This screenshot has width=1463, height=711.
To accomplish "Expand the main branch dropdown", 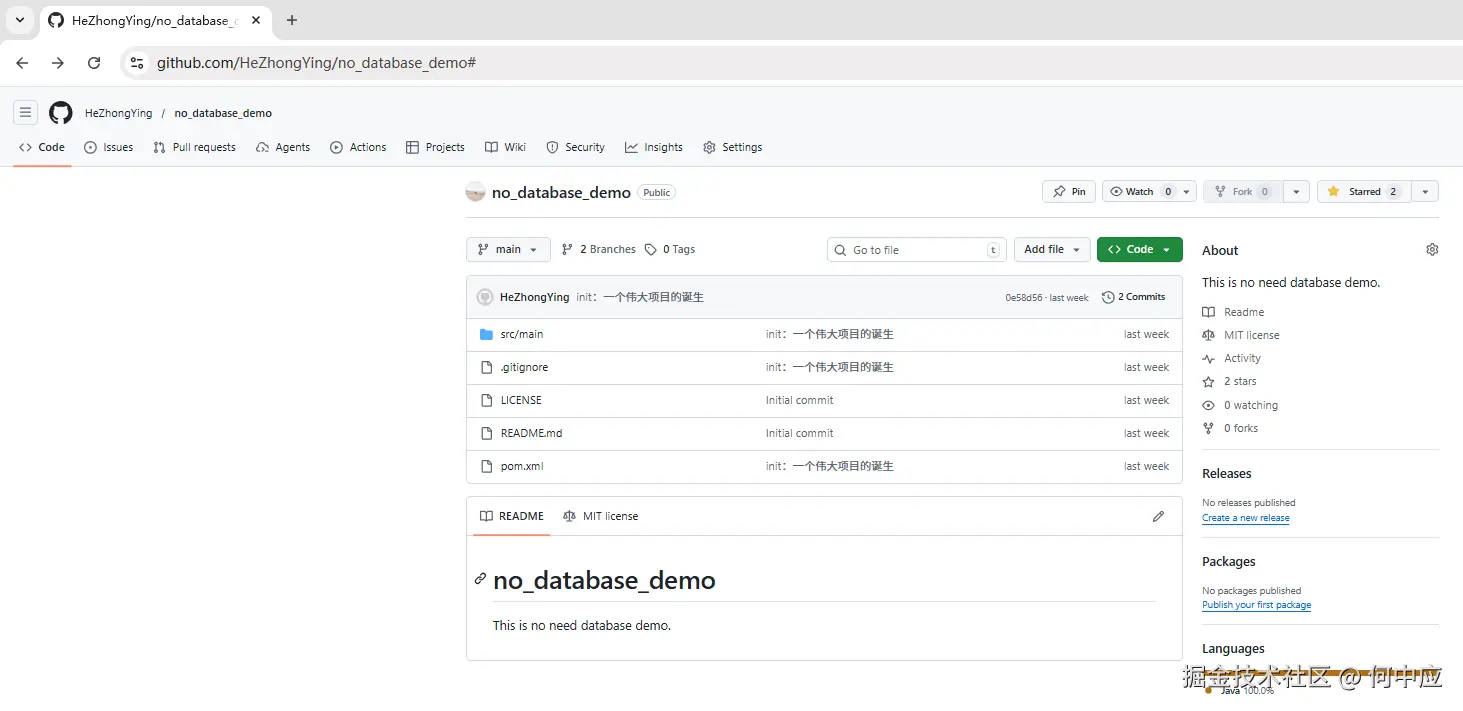I will (508, 250).
